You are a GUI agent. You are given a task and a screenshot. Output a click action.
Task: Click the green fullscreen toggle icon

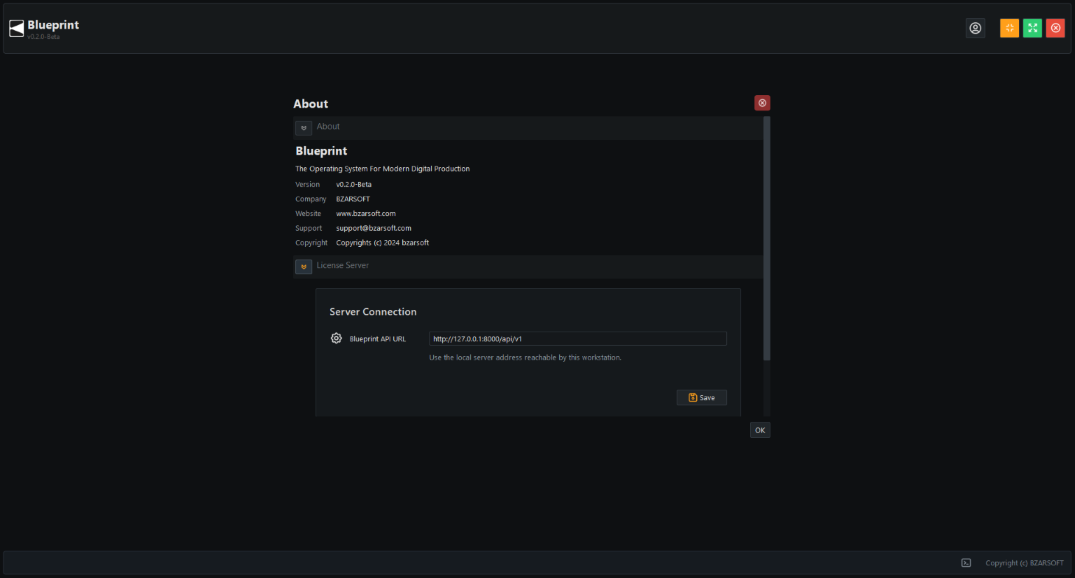click(1032, 28)
